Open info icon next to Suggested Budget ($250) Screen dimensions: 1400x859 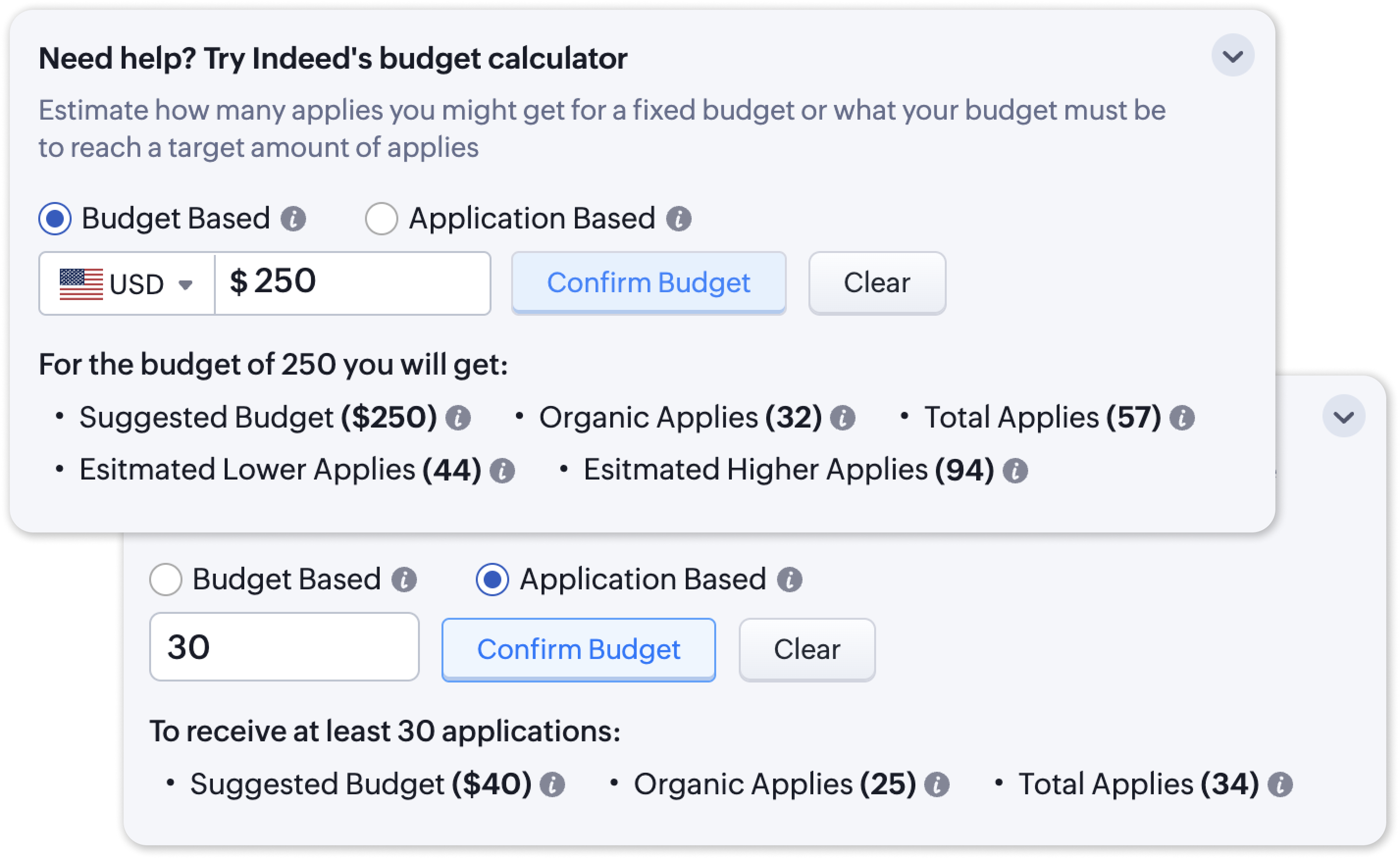[x=458, y=418]
